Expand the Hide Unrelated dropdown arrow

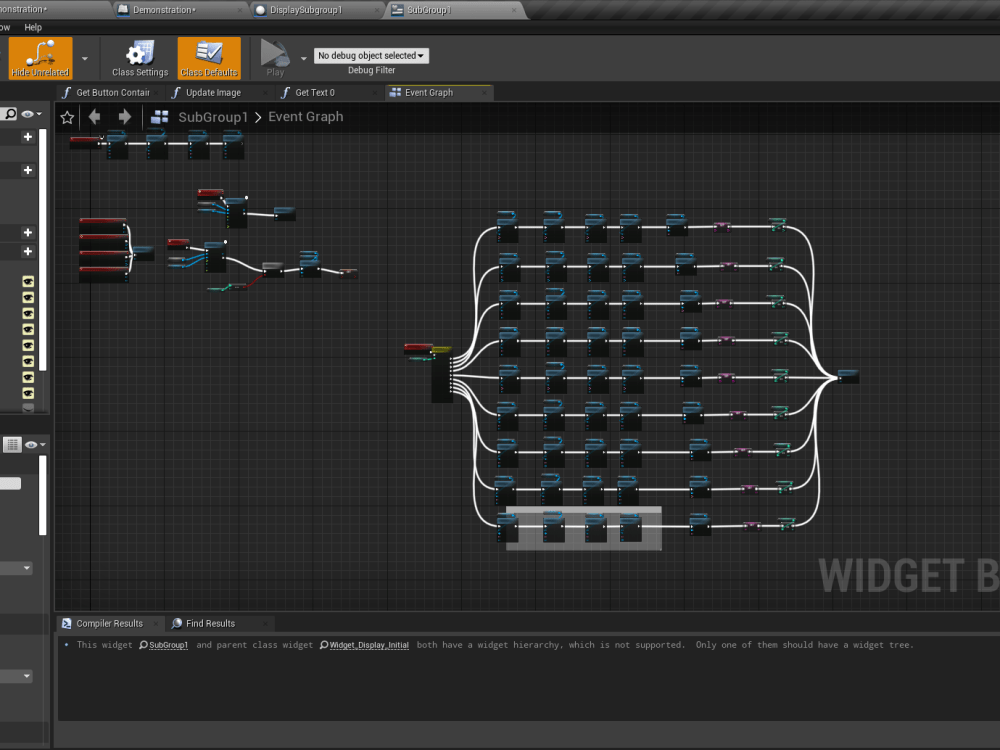tap(86, 58)
